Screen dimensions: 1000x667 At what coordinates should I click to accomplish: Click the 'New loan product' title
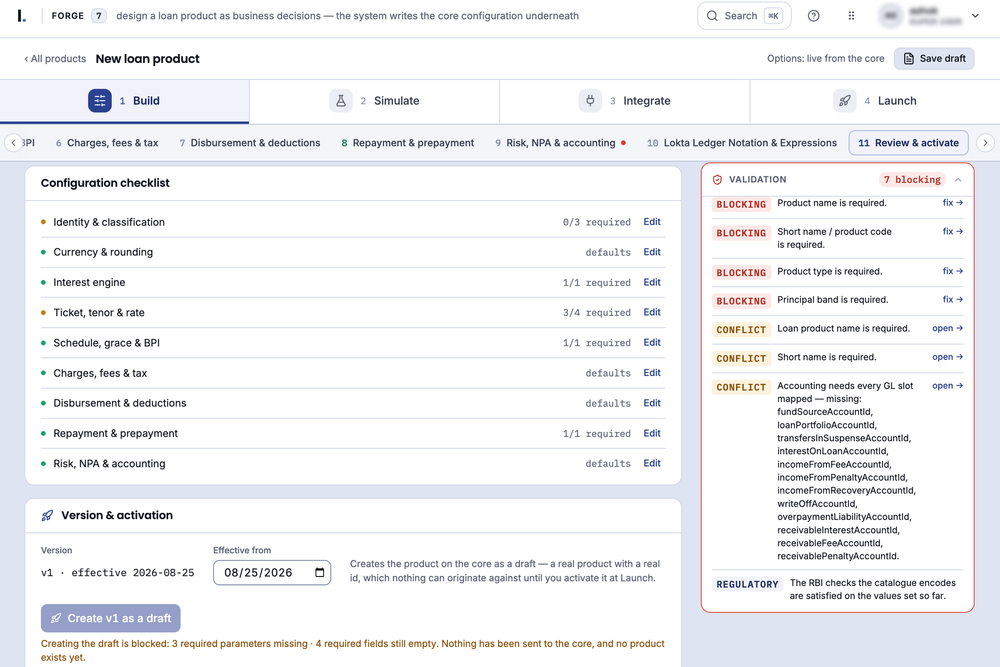click(x=147, y=59)
